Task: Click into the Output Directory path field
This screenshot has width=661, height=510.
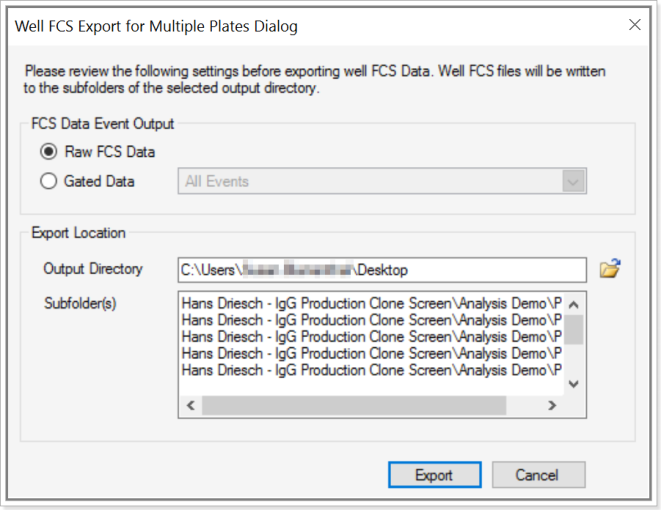Action: [381, 270]
